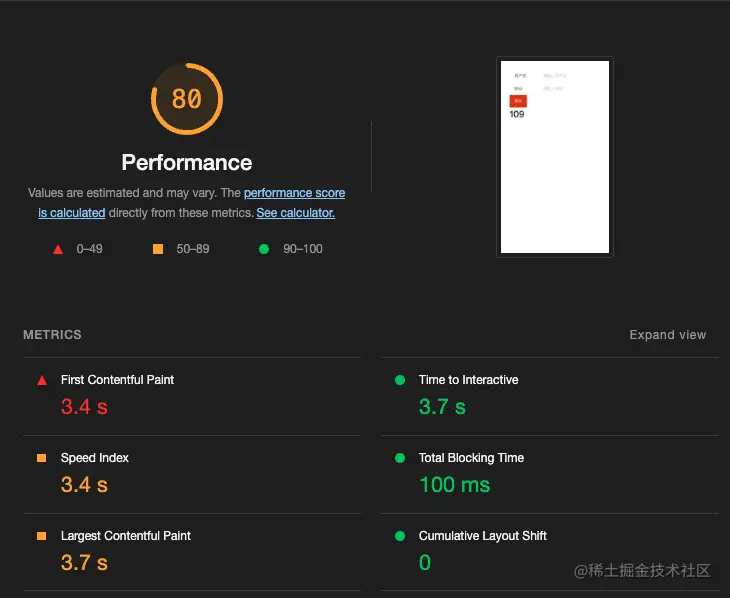
Task: Select the Speed Index value 3.4 s
Action: click(x=84, y=484)
